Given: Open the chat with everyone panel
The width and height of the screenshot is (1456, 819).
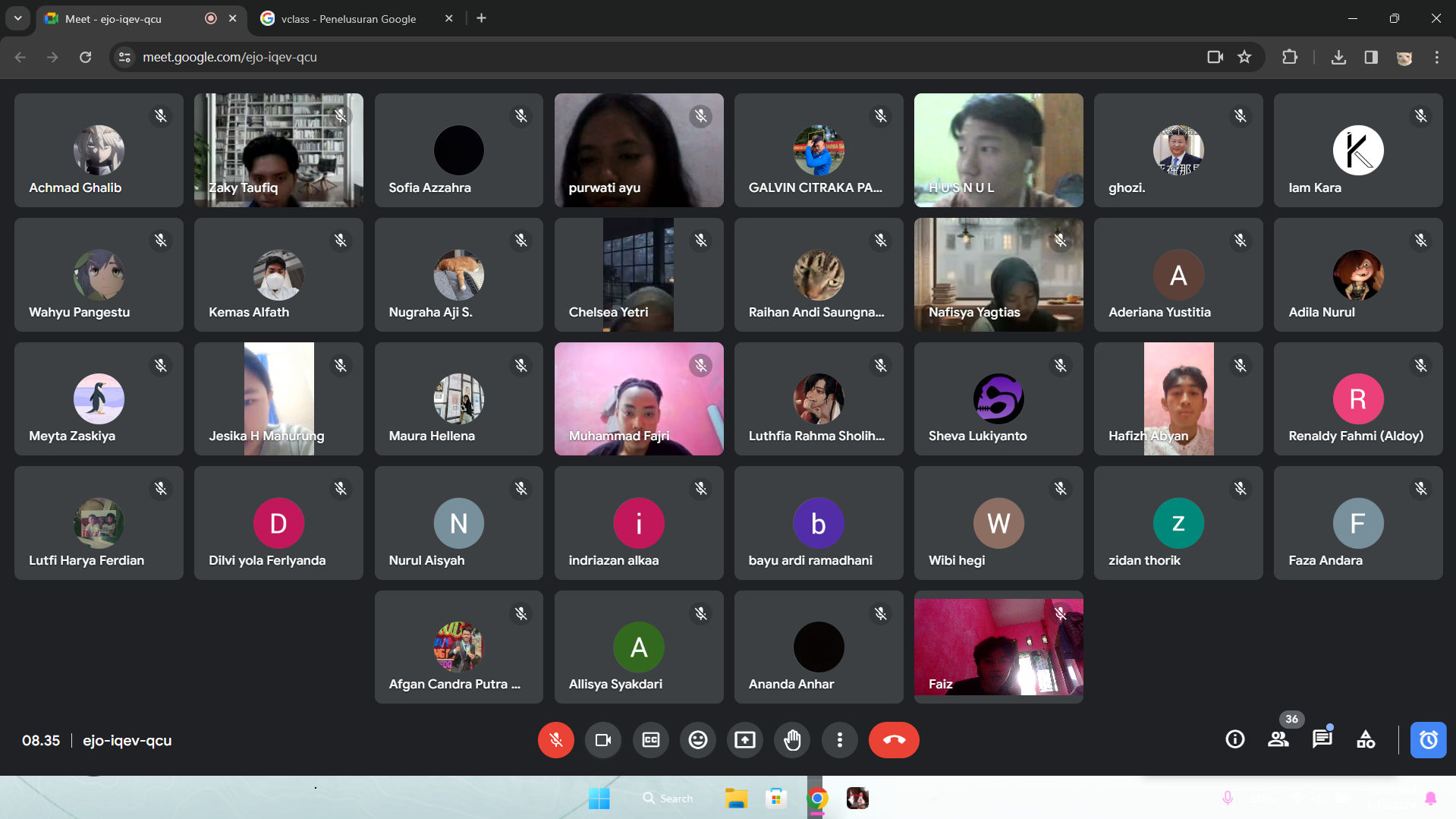Looking at the screenshot, I should (1322, 739).
